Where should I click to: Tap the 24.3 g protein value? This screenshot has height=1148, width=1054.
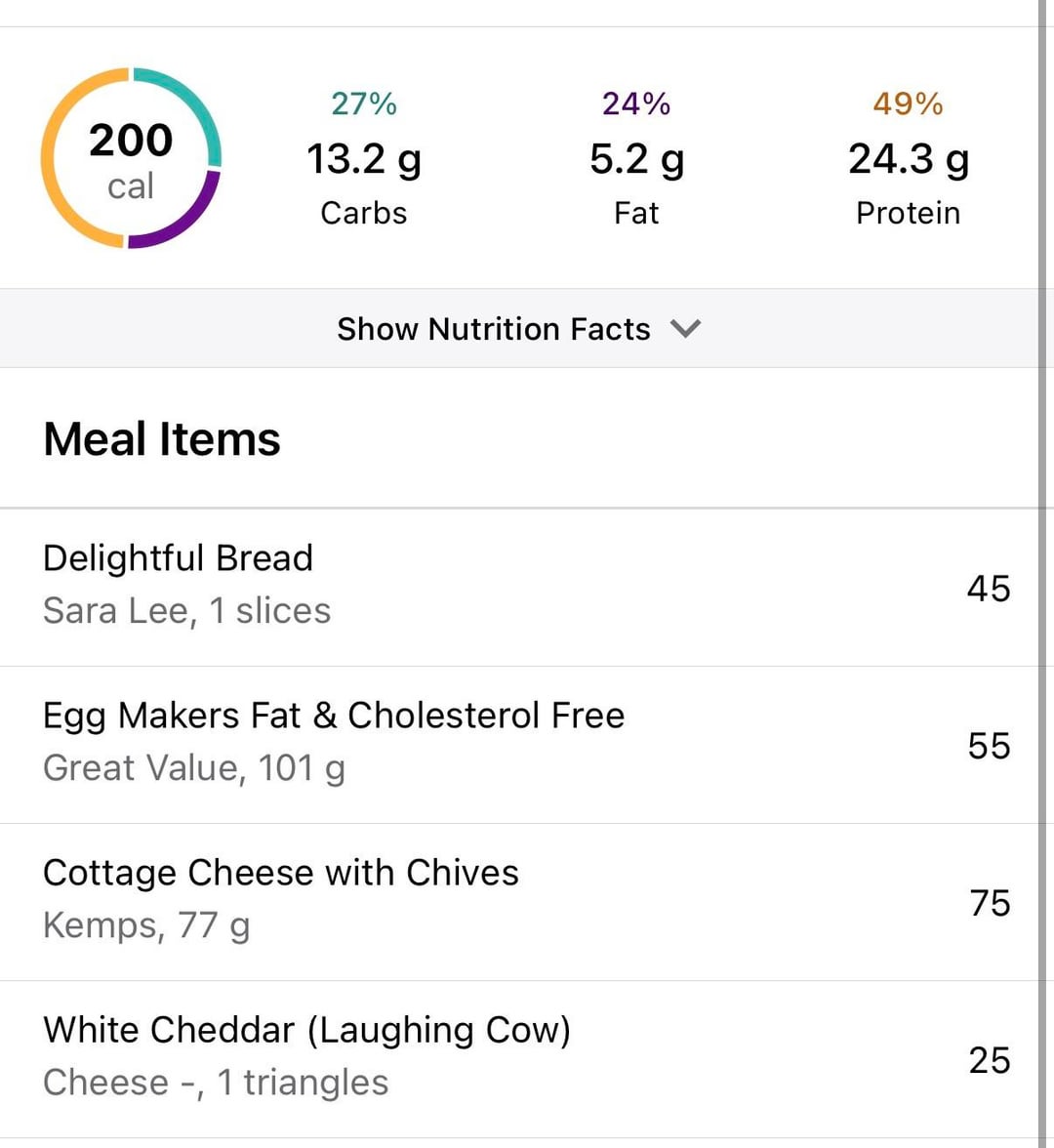pos(908,159)
